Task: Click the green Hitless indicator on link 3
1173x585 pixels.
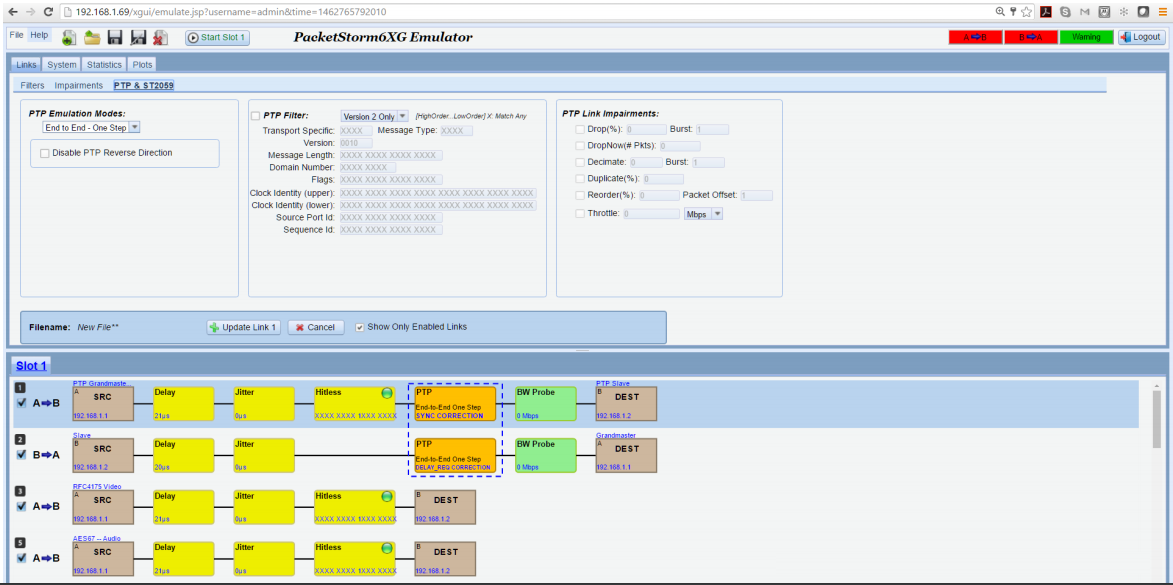Action: [x=387, y=496]
